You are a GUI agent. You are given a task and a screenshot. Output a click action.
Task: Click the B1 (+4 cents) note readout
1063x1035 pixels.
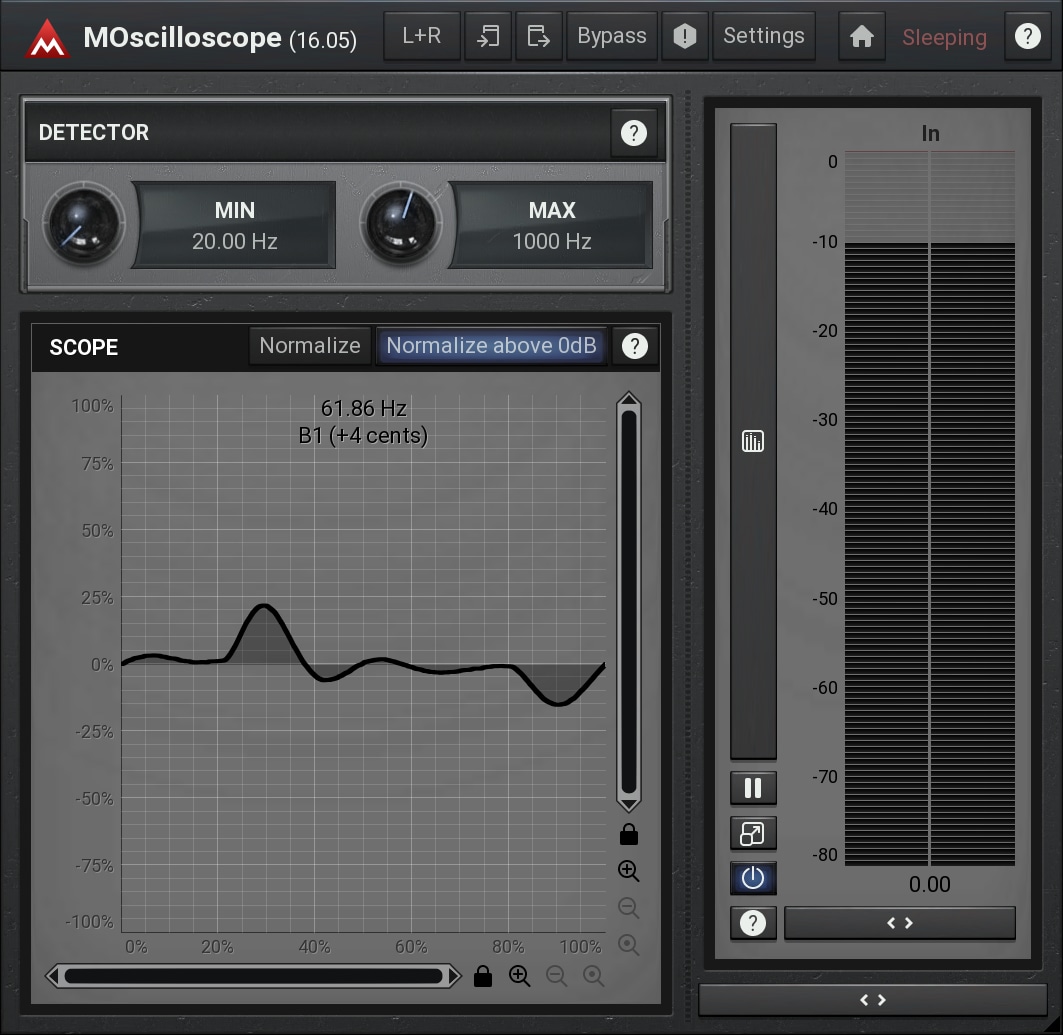coord(363,435)
